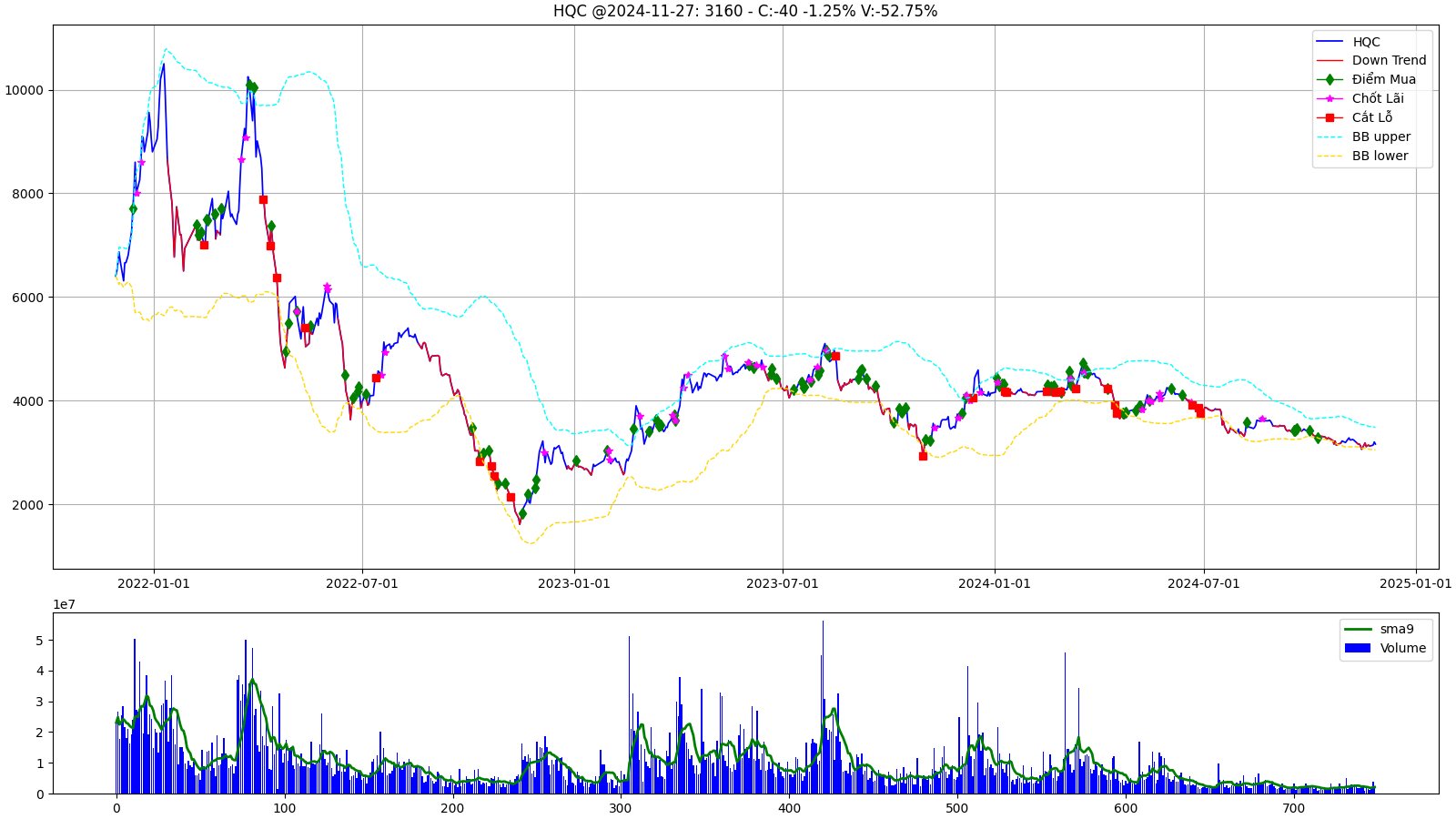The height and width of the screenshot is (819, 1456).
Task: Click the 10000 price axis label
Action: click(24, 90)
